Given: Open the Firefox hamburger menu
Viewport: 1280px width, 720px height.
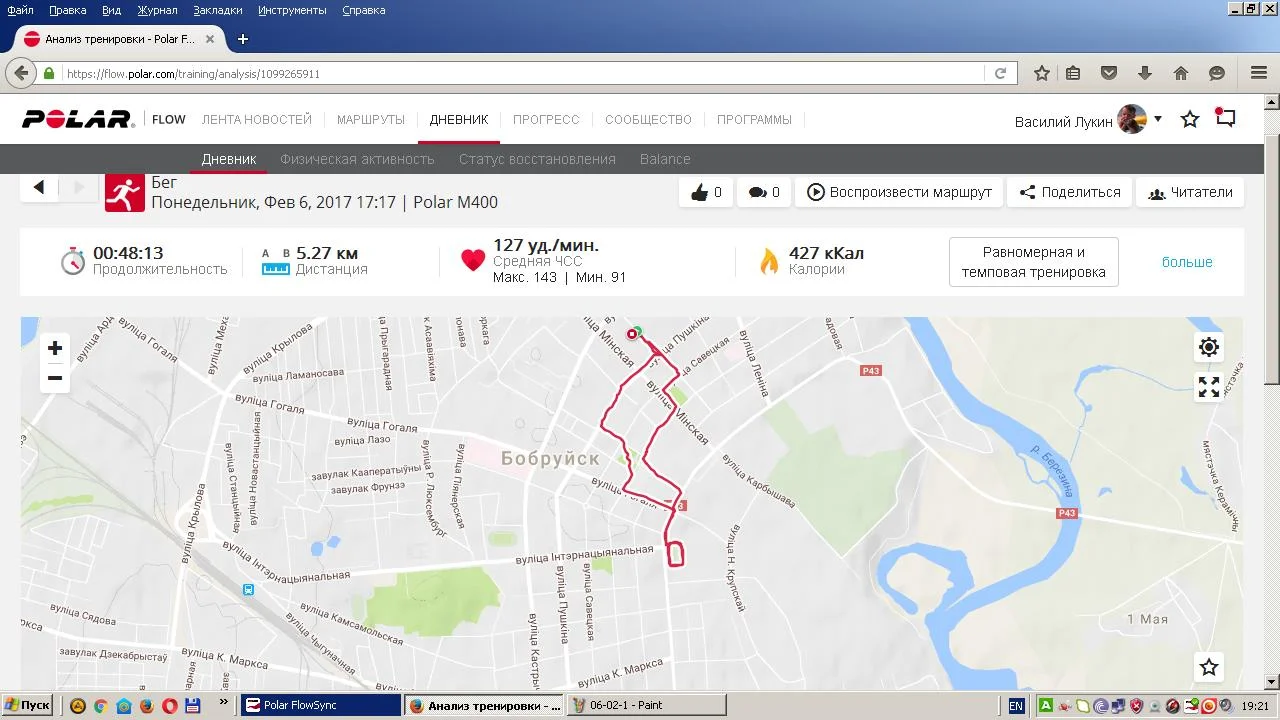Looking at the screenshot, I should click(1259, 73).
